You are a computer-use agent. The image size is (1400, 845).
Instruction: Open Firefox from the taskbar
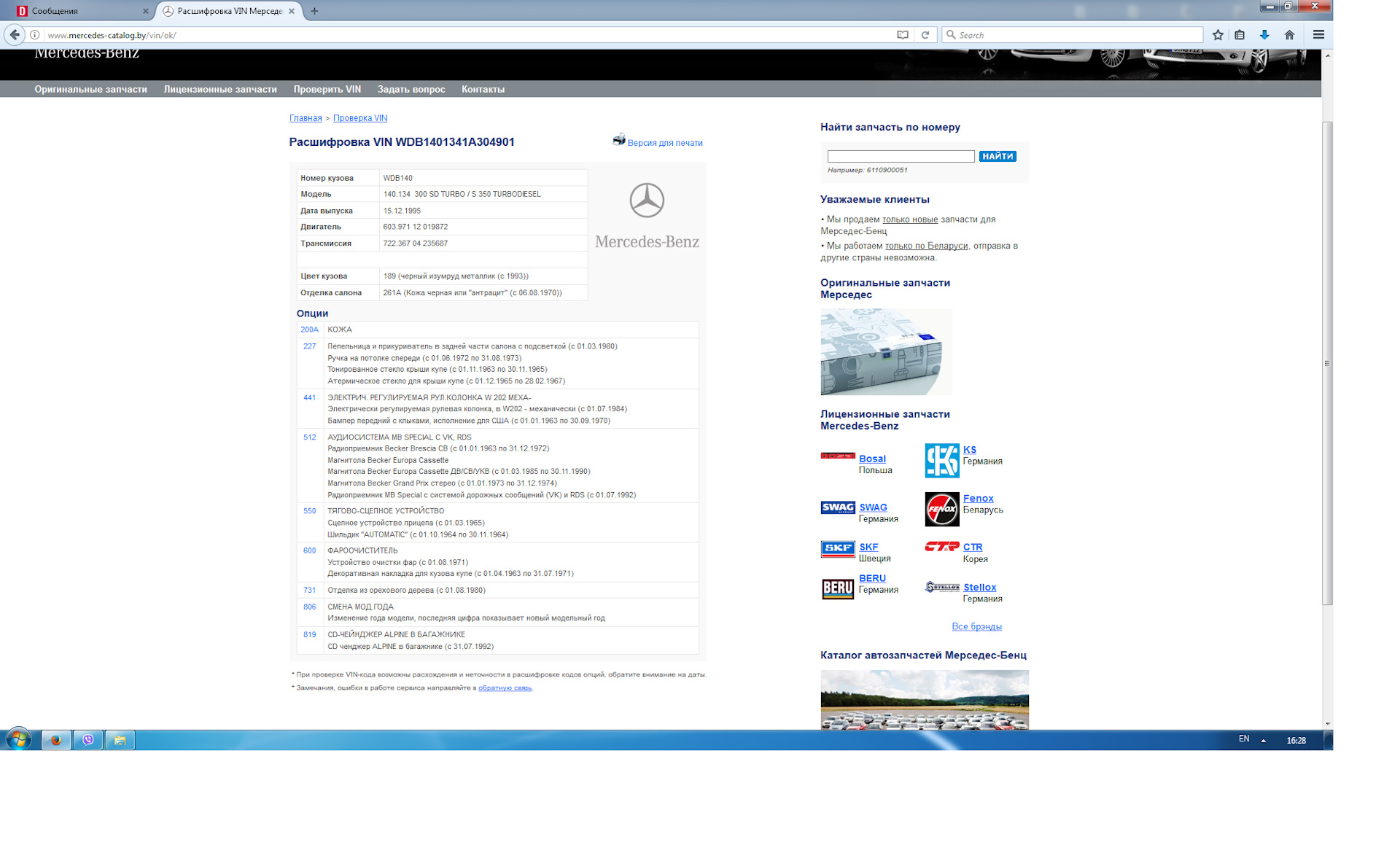click(x=55, y=740)
